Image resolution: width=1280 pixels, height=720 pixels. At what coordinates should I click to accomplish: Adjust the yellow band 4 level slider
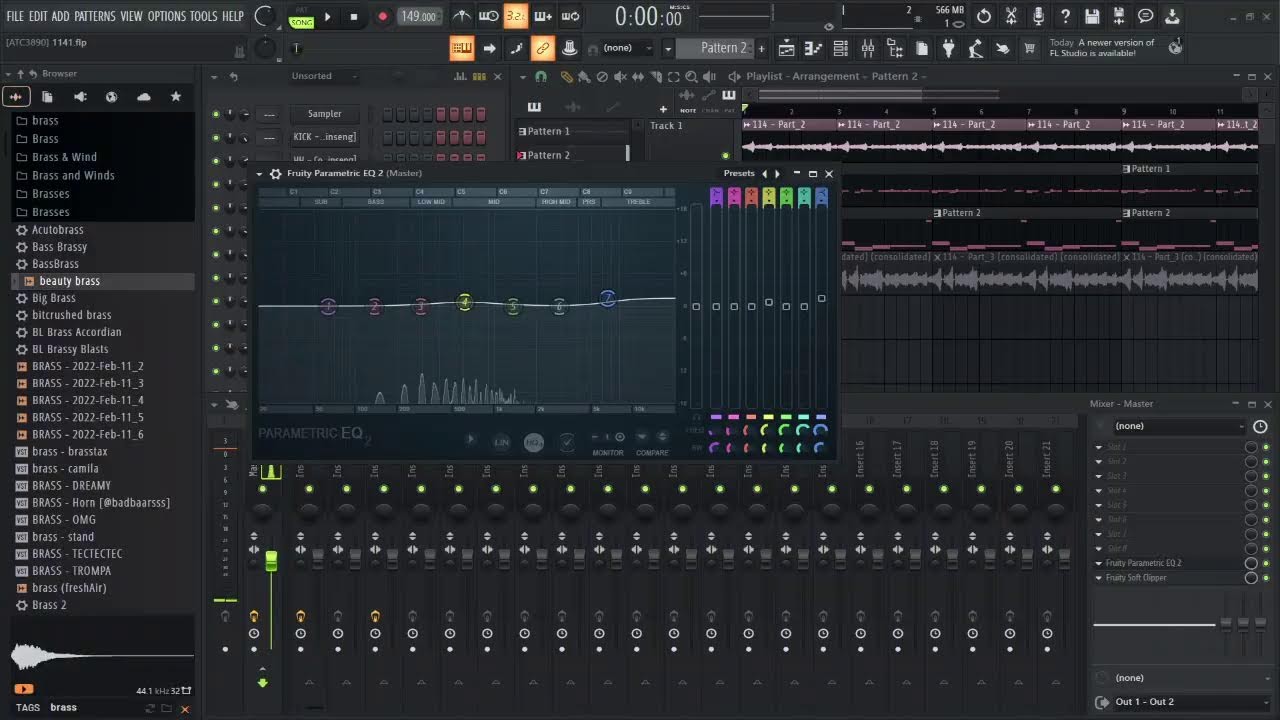[768, 302]
